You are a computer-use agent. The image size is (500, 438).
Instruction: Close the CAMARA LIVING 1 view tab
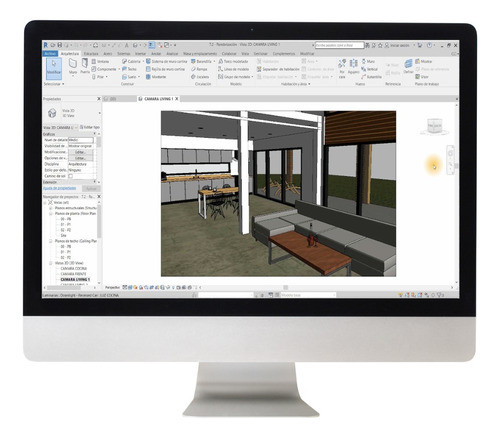177,99
